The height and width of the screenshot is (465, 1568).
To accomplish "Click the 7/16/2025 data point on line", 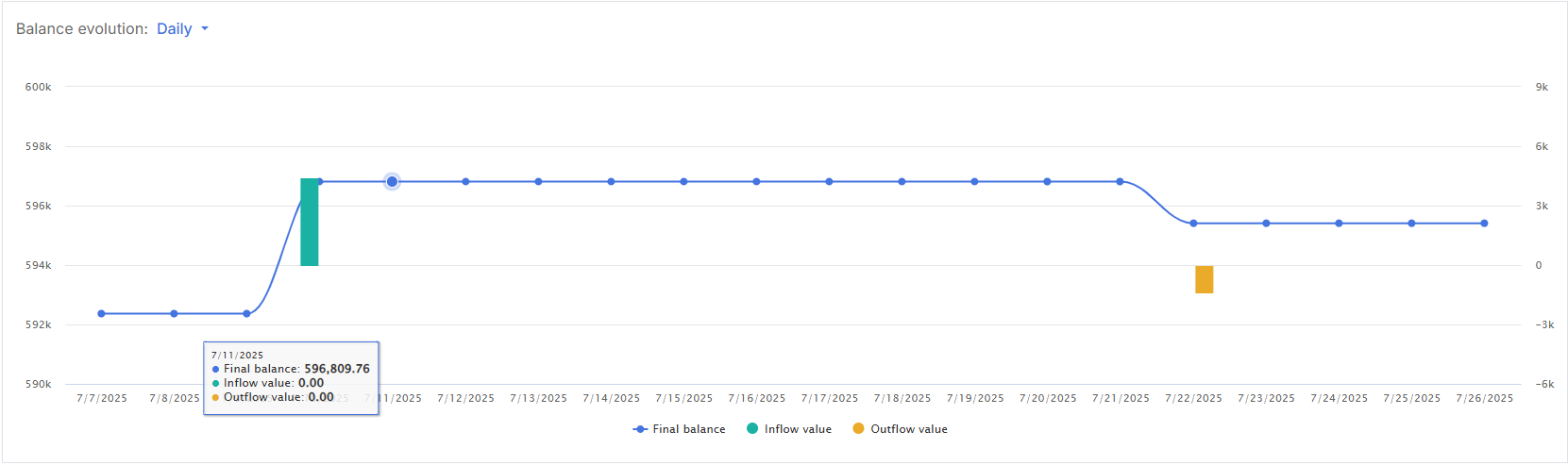I will click(x=756, y=181).
